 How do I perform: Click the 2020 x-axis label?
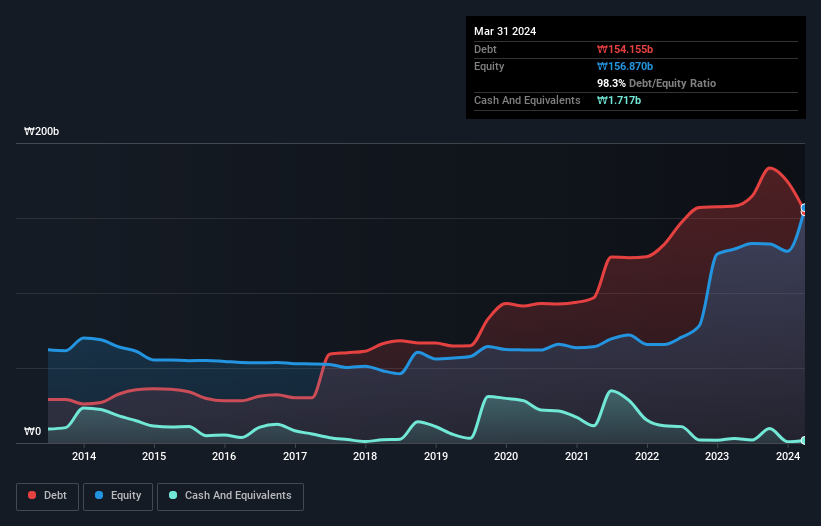pyautogui.click(x=506, y=456)
